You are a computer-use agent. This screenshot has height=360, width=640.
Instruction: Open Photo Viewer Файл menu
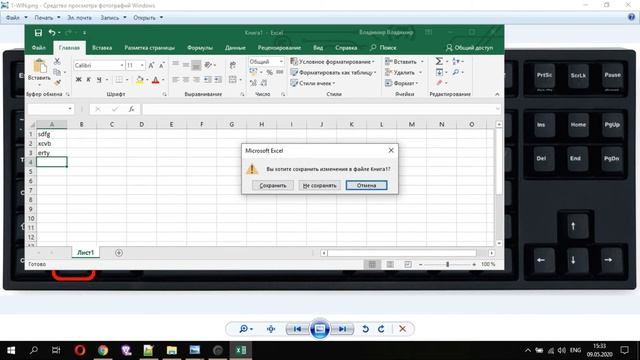(x=16, y=18)
